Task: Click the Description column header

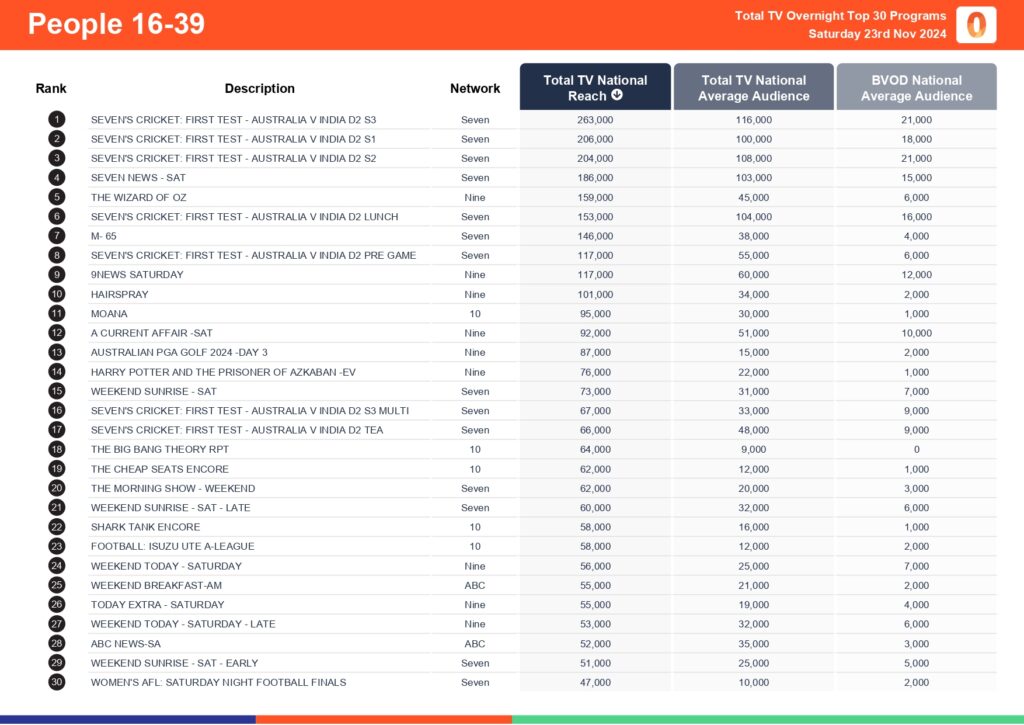Action: pos(259,88)
